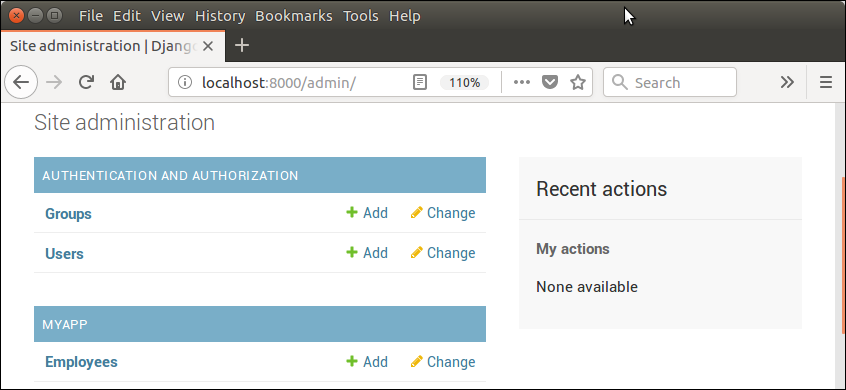Go to browser home page icon

tap(118, 83)
